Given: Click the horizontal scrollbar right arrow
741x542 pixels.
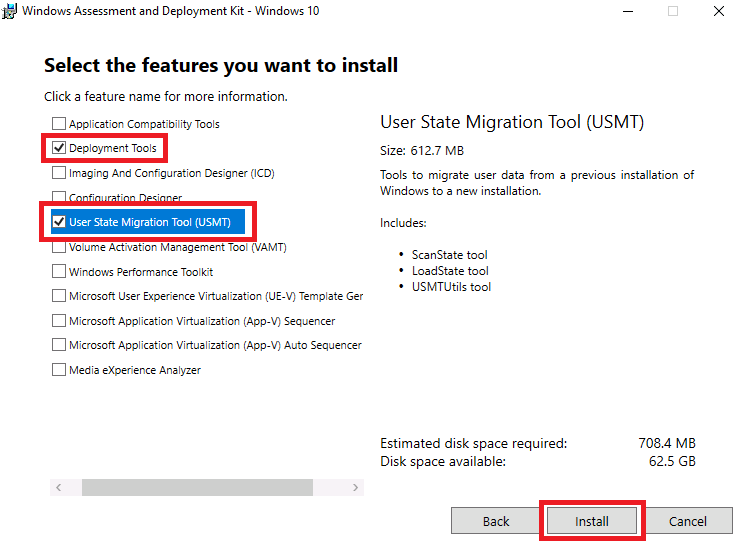Looking at the screenshot, I should click(x=356, y=488).
